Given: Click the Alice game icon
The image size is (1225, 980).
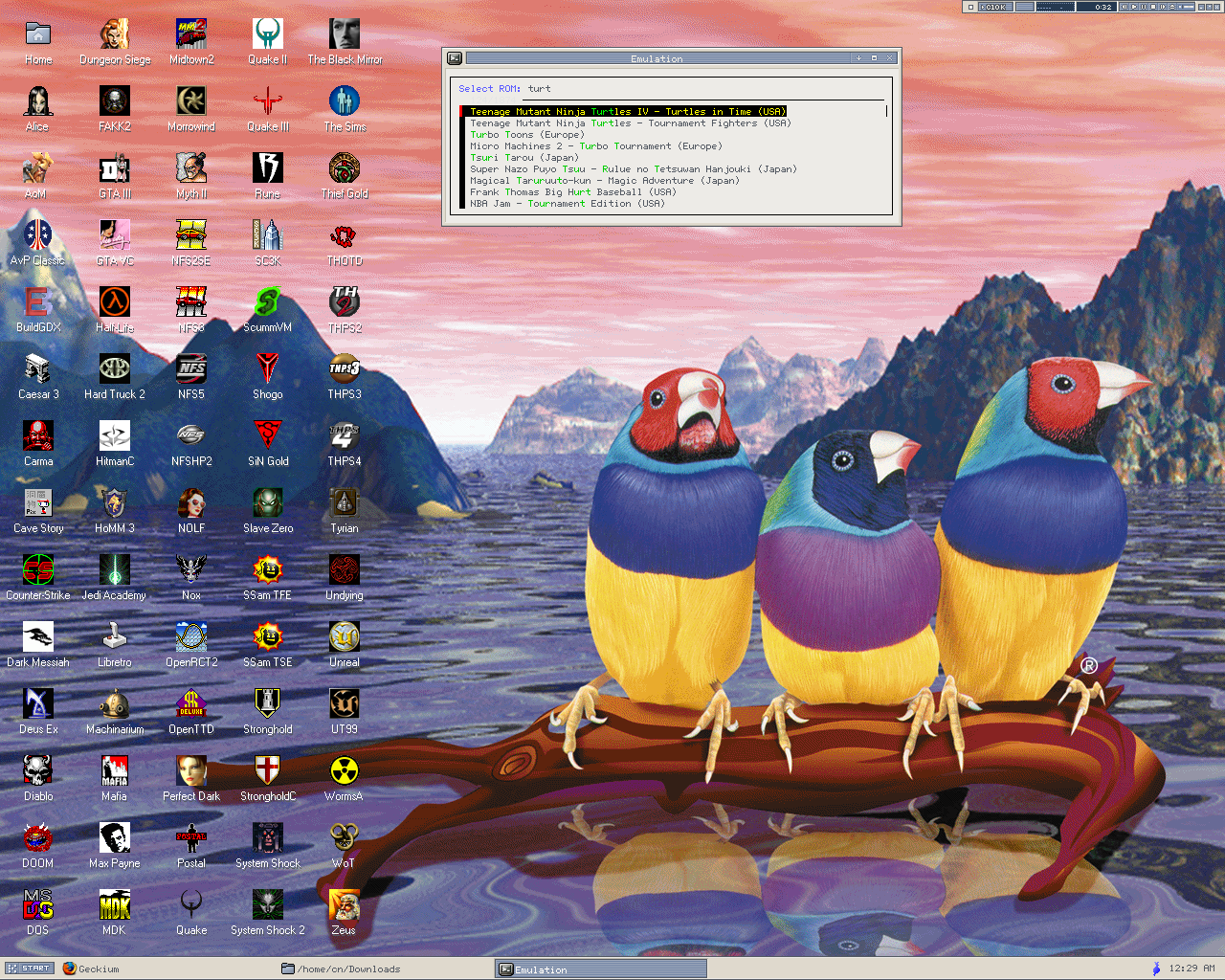Looking at the screenshot, I should coord(38,107).
